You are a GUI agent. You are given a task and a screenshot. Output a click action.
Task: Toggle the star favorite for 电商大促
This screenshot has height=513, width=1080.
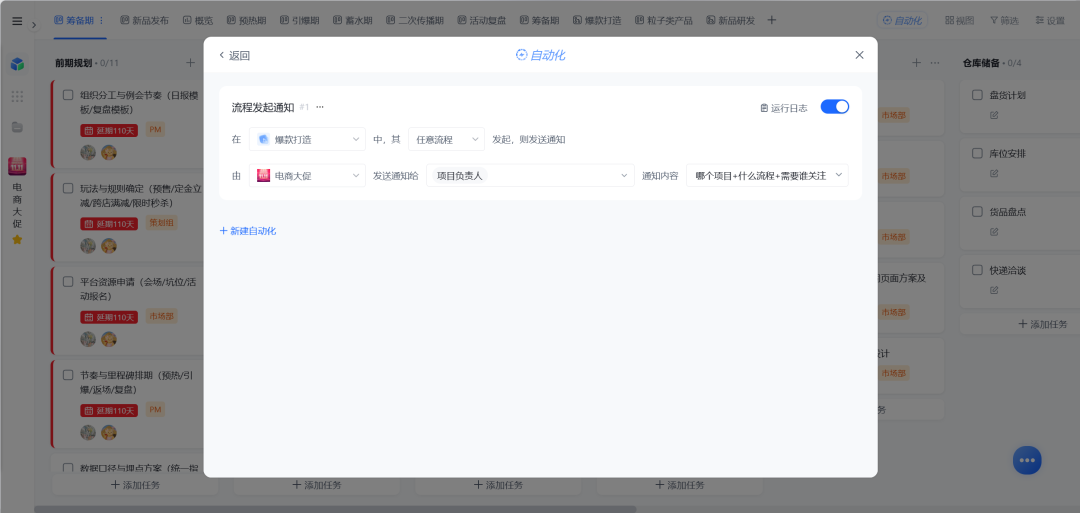tap(17, 240)
